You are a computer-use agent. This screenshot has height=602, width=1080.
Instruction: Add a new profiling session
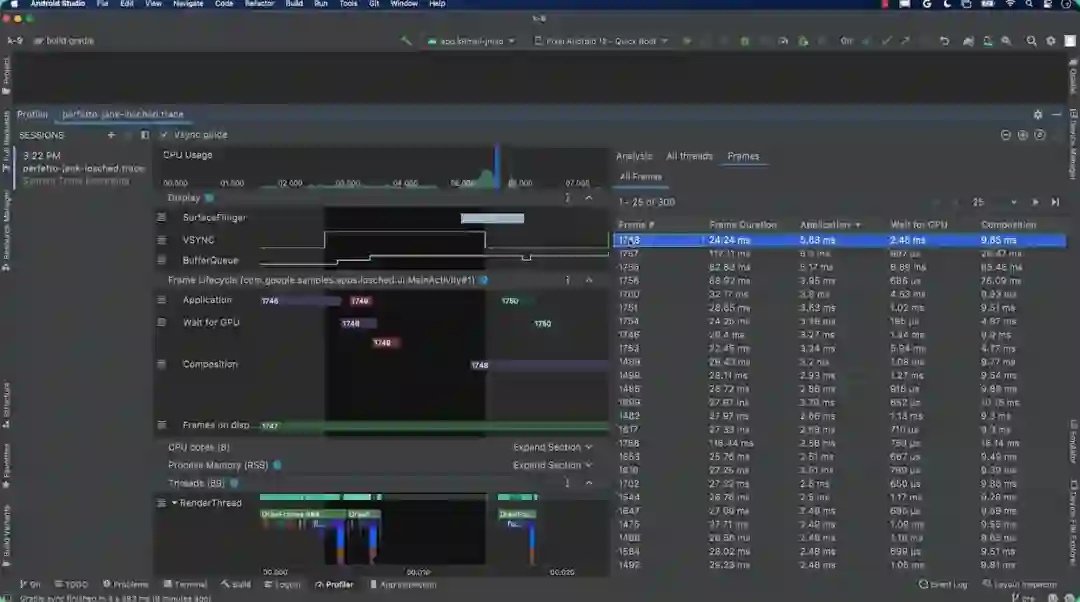tap(111, 135)
